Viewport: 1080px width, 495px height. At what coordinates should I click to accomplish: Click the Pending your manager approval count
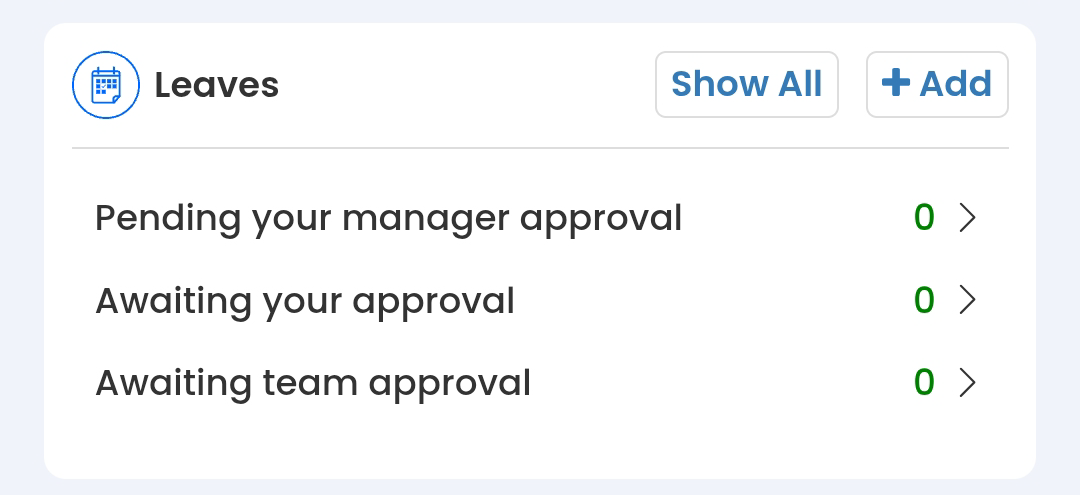[x=924, y=217]
